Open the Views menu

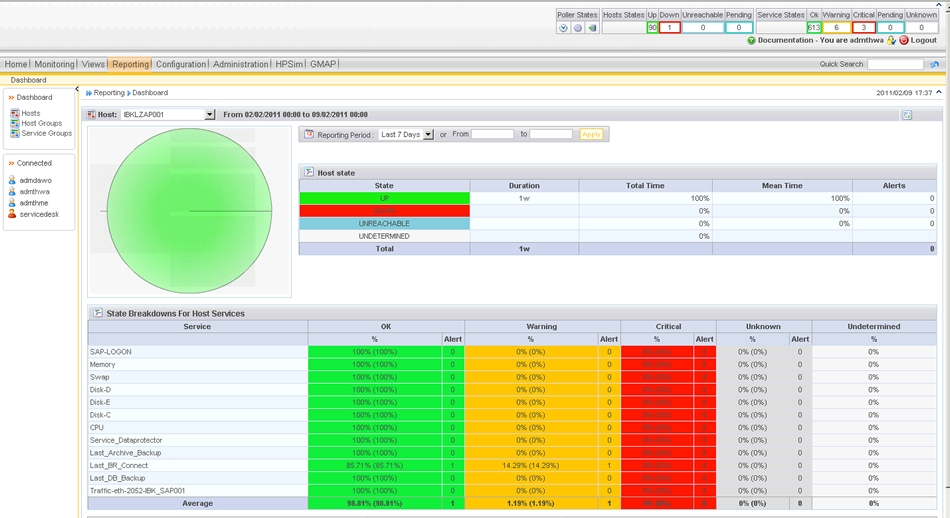coord(93,64)
